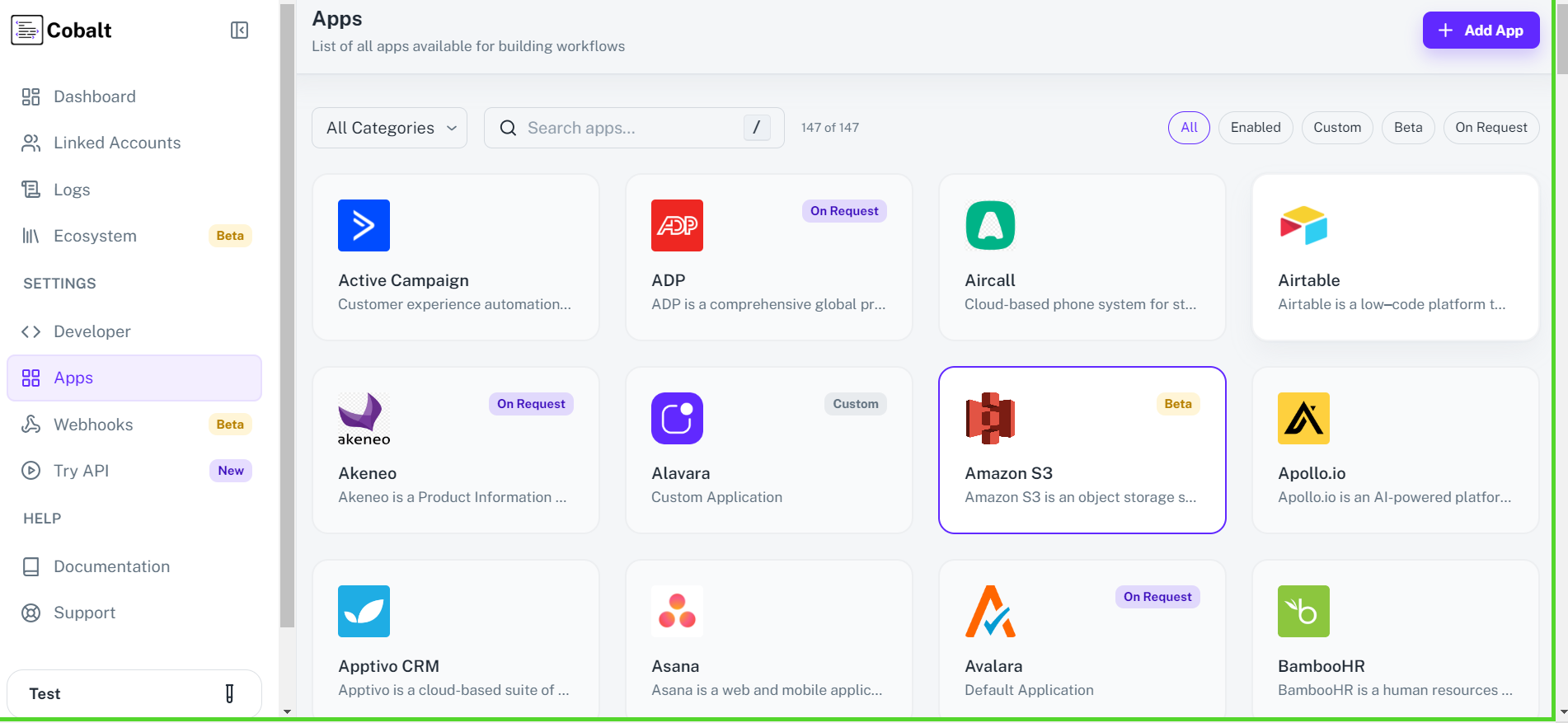Filter apps by Beta
The image size is (1568, 723).
1408,128
